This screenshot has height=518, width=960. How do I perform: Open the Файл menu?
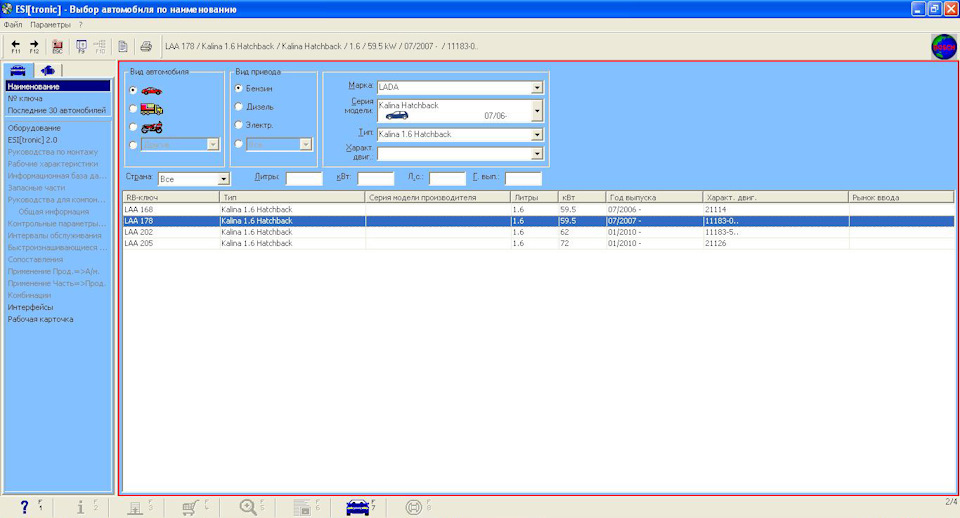(12, 23)
